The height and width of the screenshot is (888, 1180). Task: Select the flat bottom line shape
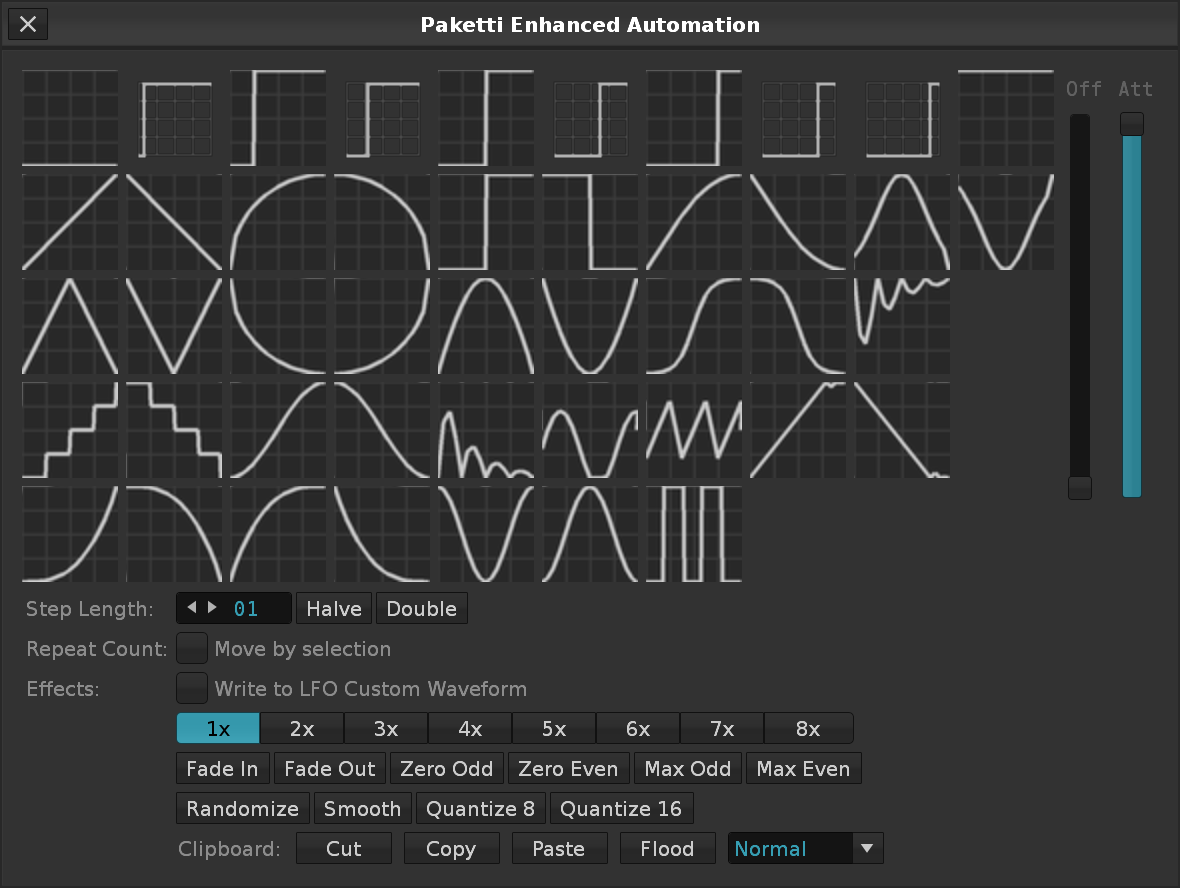70,118
